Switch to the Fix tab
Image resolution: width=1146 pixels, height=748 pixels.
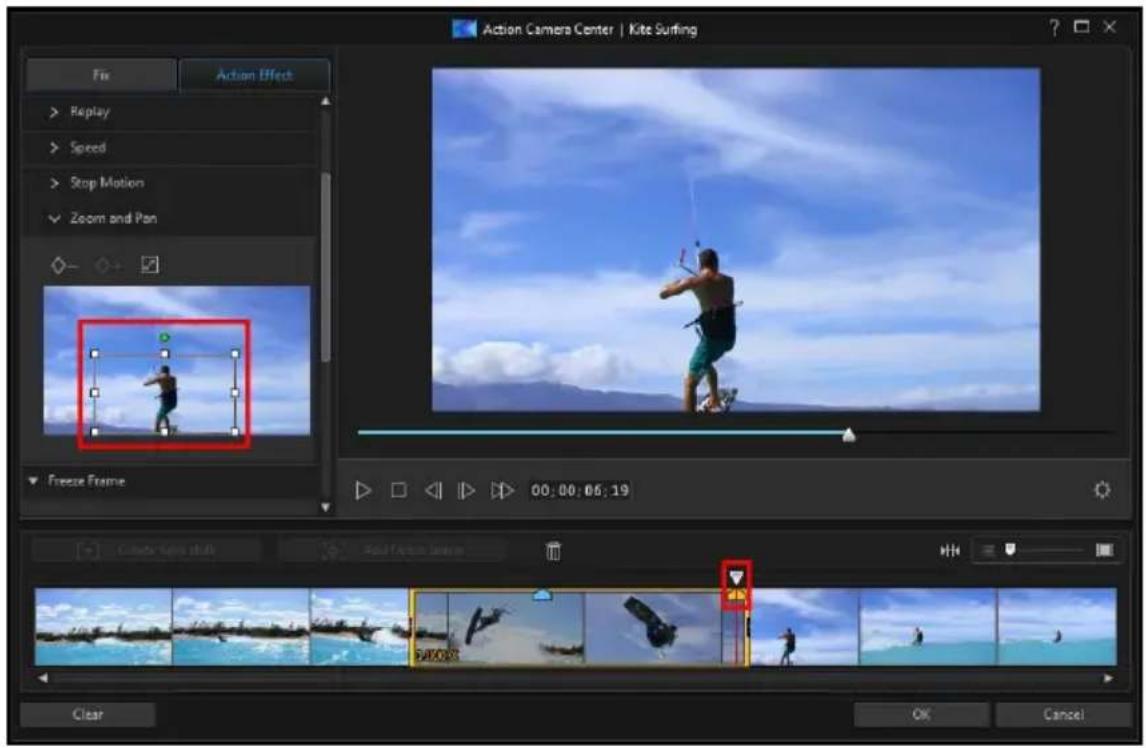pyautogui.click(x=101, y=75)
